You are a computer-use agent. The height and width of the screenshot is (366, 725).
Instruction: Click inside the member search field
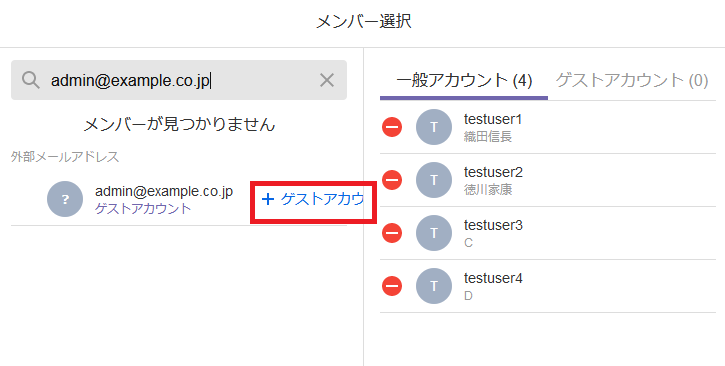(x=179, y=80)
